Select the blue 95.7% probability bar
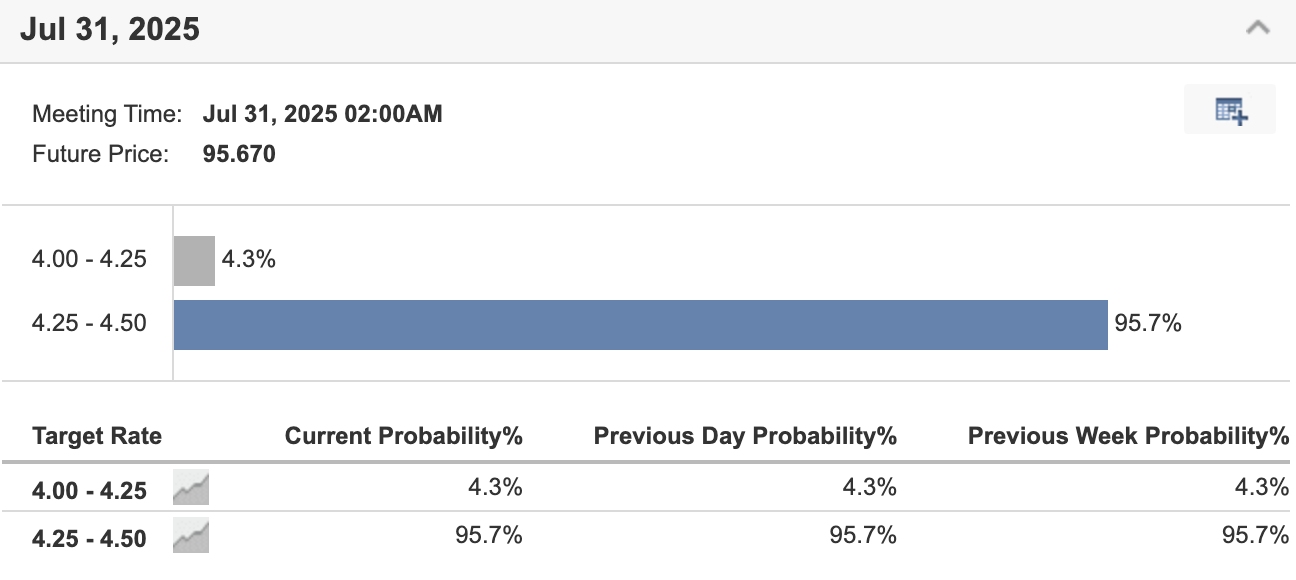Viewport: 1296px width, 580px height. (640, 322)
